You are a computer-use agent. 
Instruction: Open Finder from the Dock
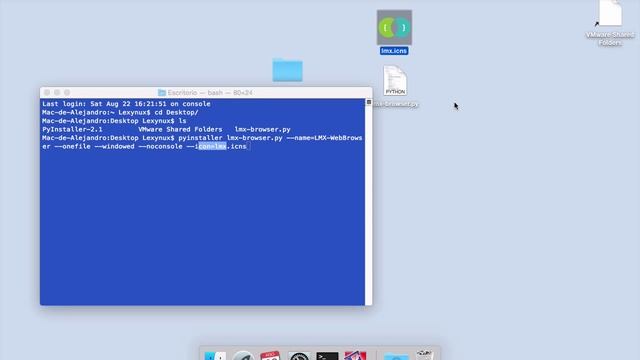[215, 356]
